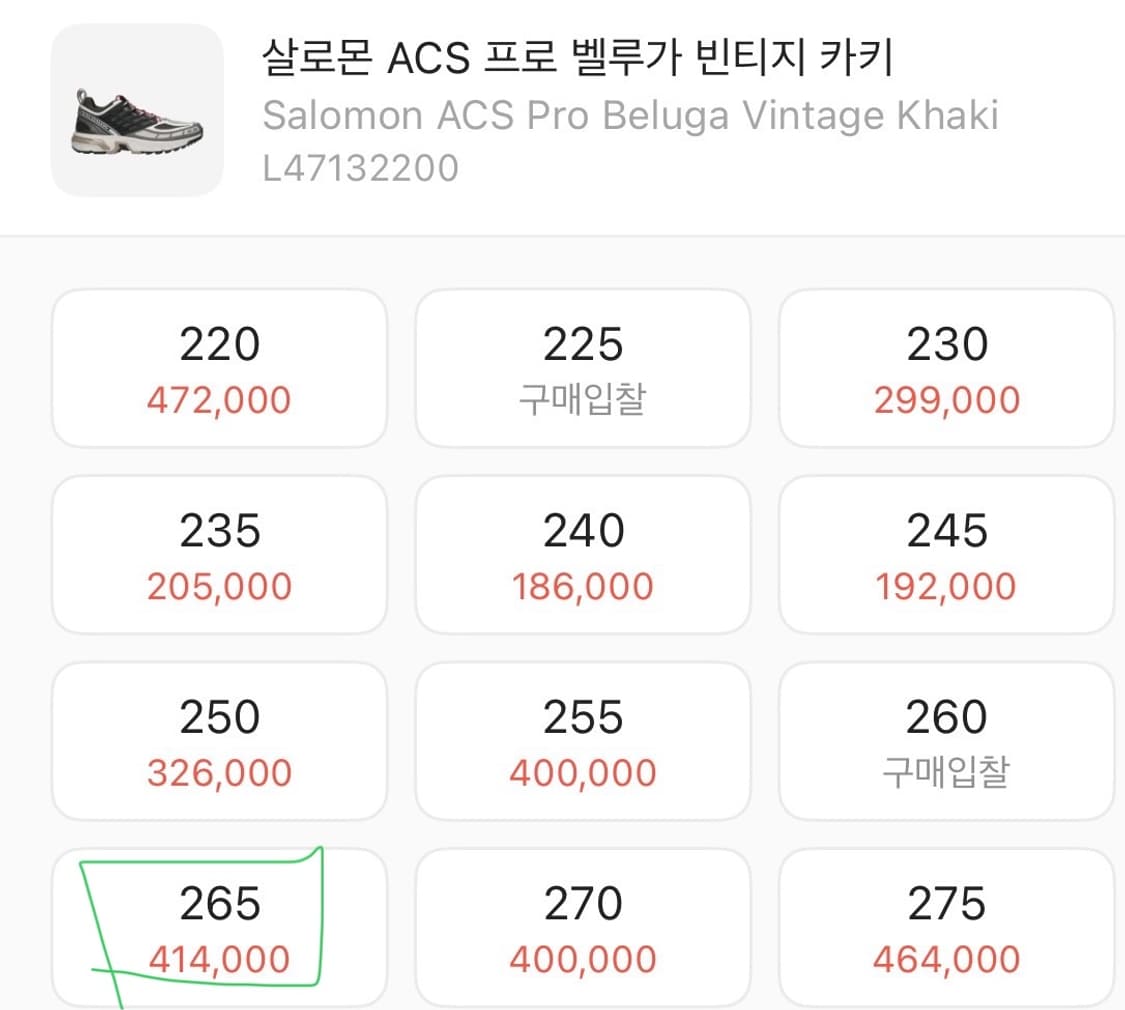This screenshot has height=1010, width=1125.
Task: Choose size 260 with 구매입찰 label
Action: coord(946,741)
